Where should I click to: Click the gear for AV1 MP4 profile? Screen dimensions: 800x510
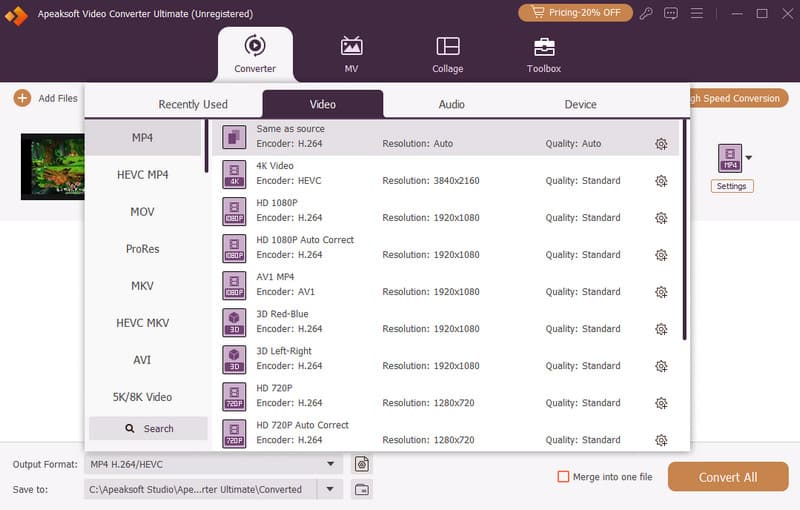click(x=661, y=292)
